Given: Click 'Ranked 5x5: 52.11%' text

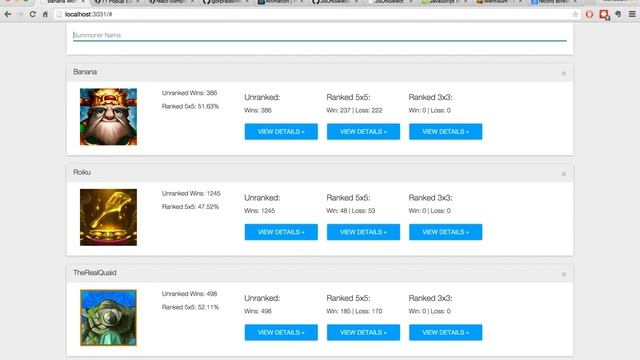Looking at the screenshot, I should coord(190,307).
